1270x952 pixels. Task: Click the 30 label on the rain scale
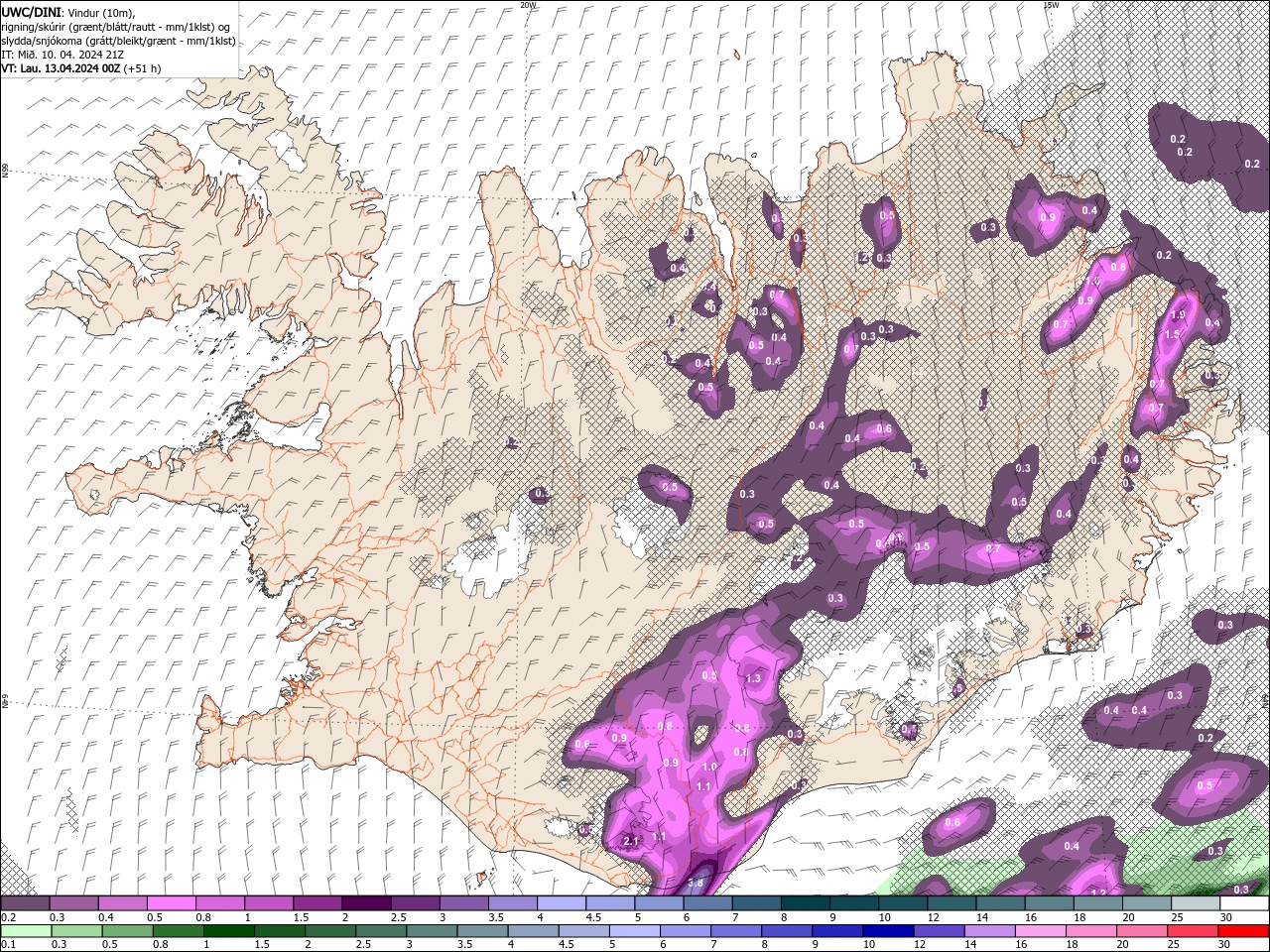pos(1223,945)
